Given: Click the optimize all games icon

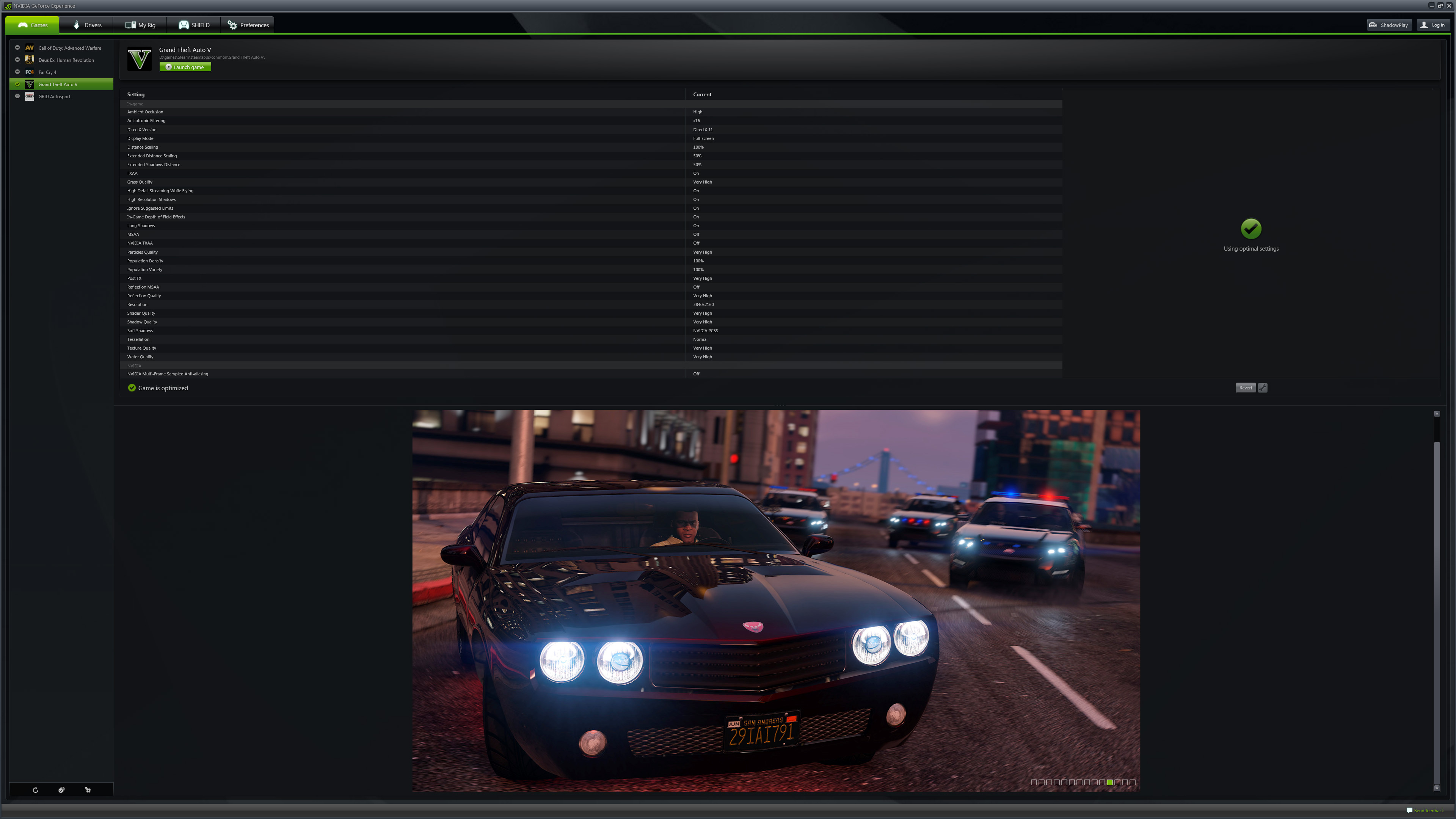Looking at the screenshot, I should pyautogui.click(x=61, y=789).
